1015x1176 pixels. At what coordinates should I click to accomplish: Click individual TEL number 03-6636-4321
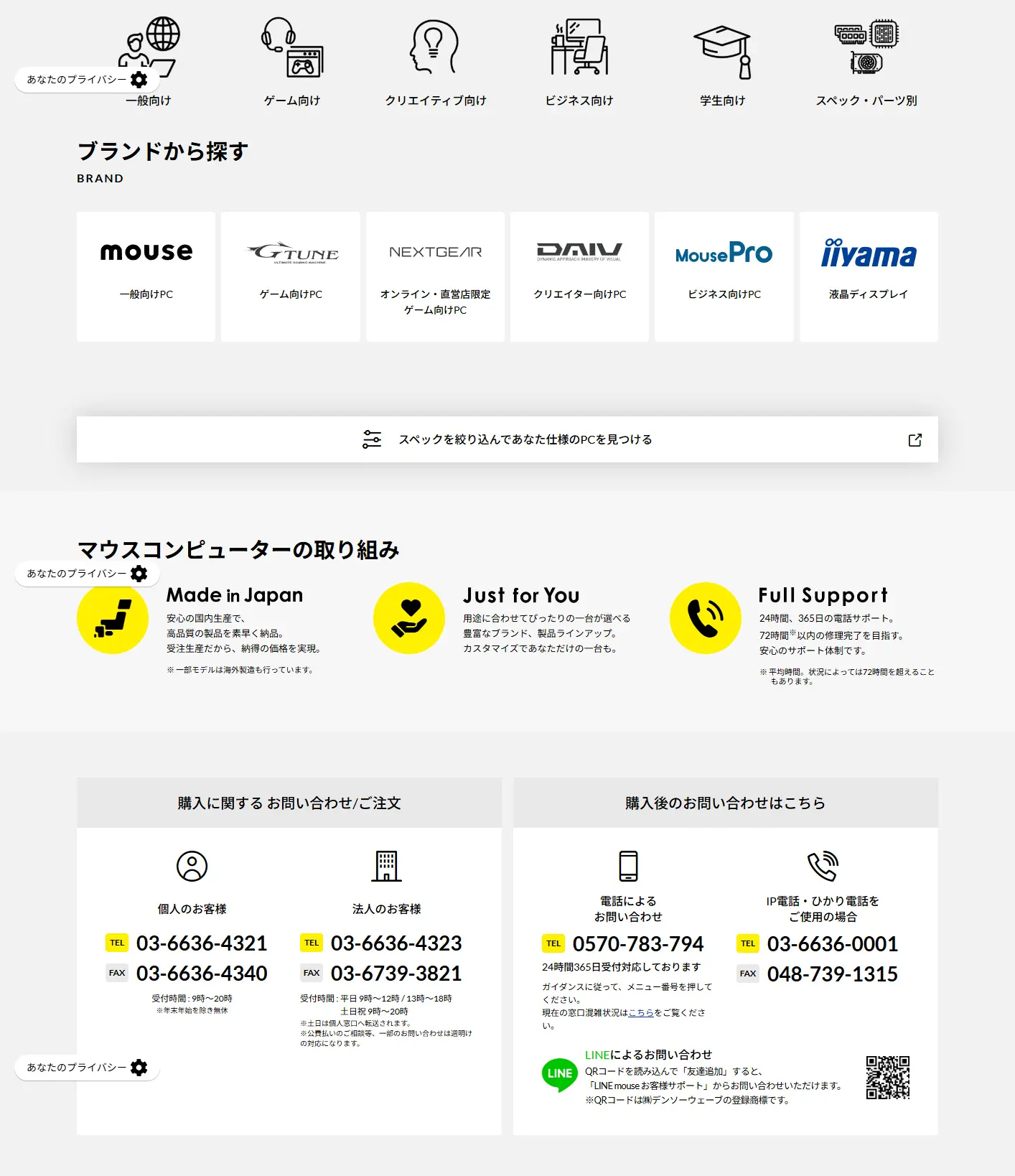tap(202, 943)
